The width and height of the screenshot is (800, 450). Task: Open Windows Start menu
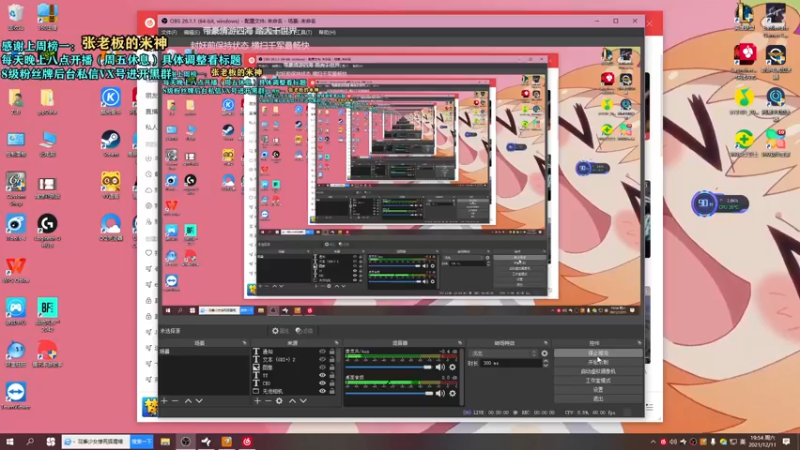[10, 441]
